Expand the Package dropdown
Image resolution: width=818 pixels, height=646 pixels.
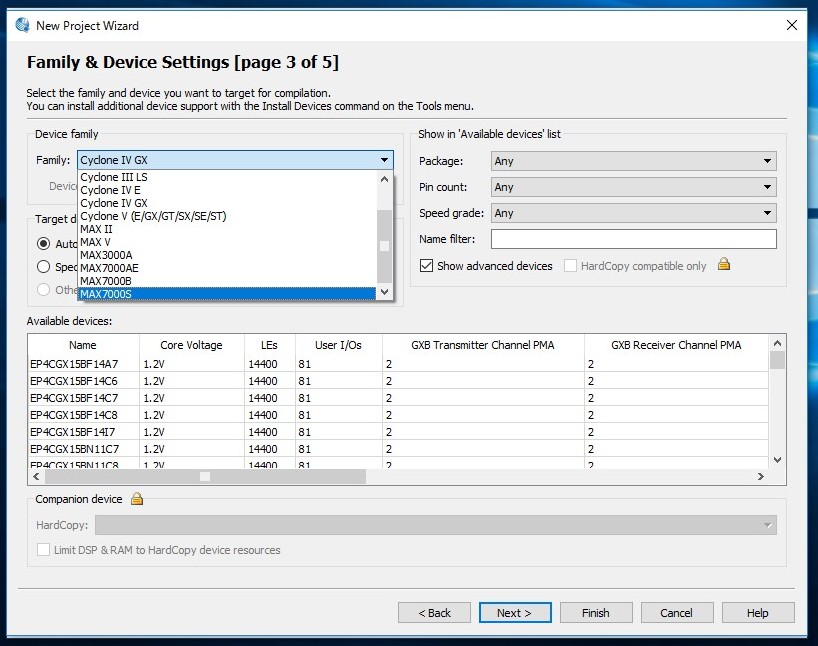tap(633, 161)
